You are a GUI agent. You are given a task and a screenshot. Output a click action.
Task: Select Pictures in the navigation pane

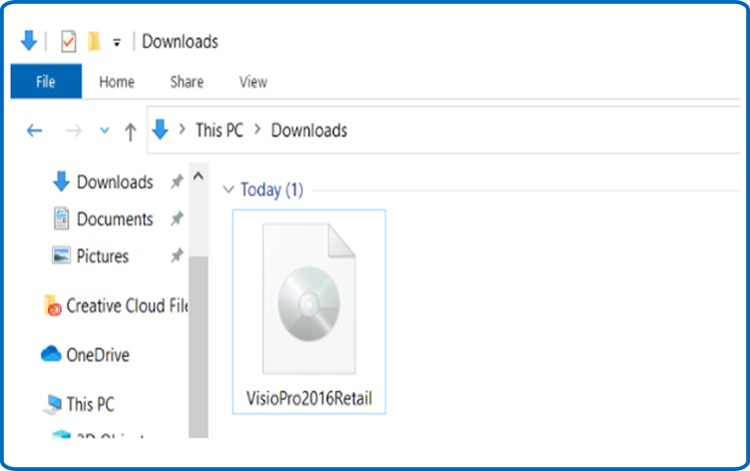102,256
